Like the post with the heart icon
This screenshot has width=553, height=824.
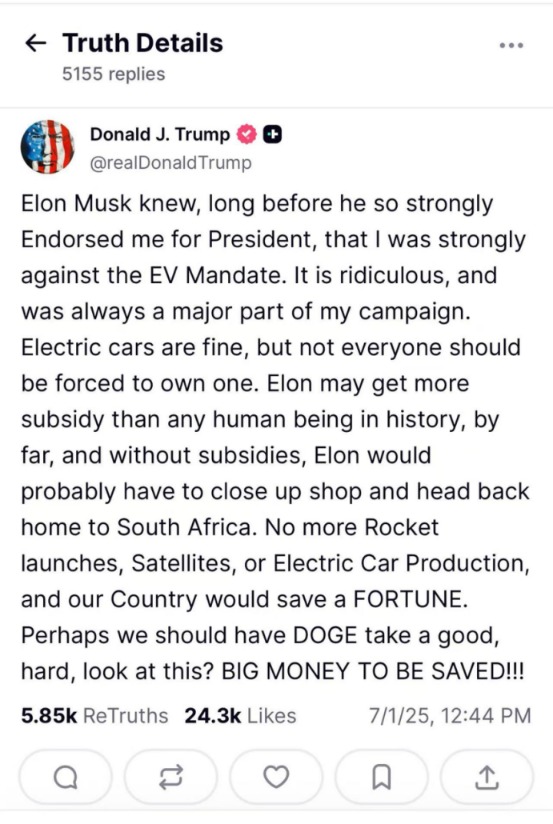click(x=276, y=777)
